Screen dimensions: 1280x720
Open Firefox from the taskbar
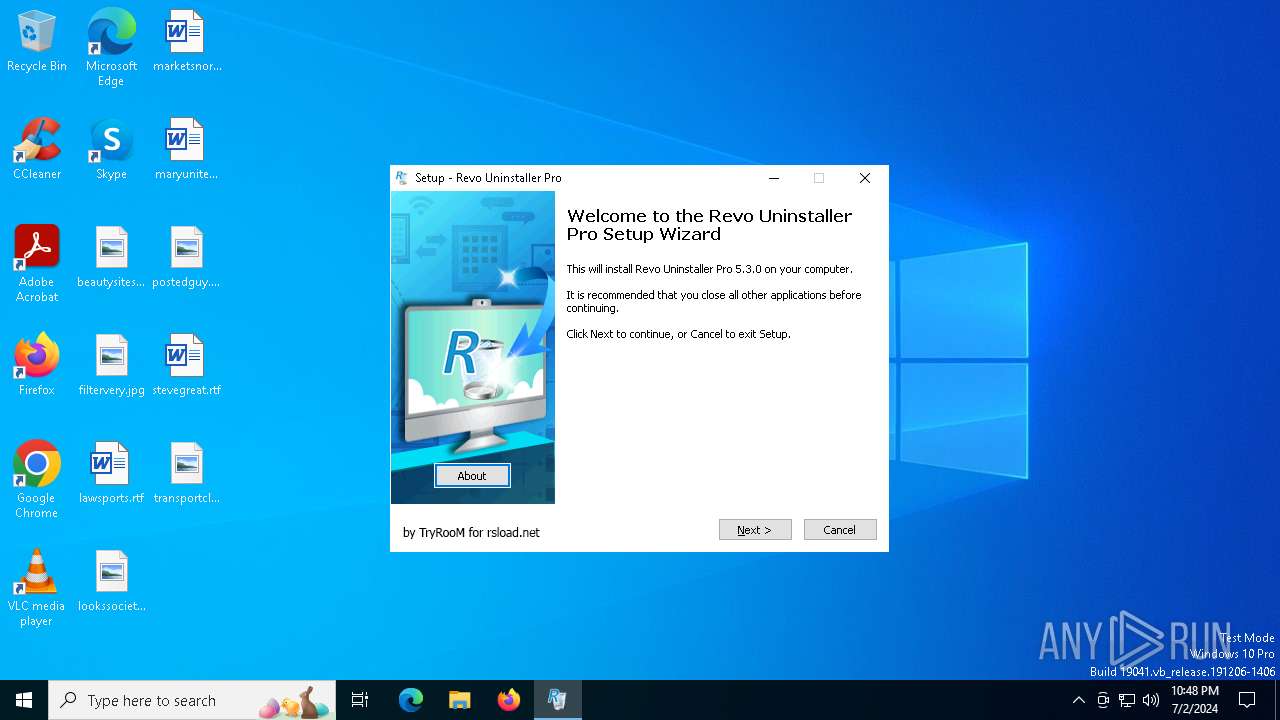[x=509, y=700]
